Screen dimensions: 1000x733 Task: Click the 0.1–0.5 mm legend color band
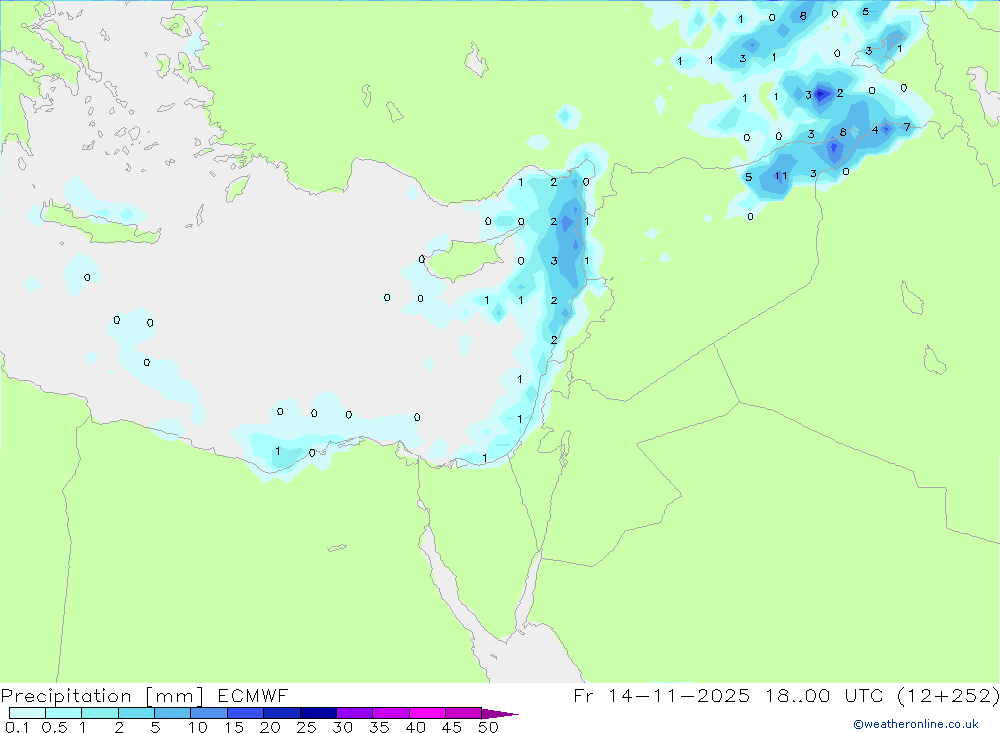pos(27,713)
